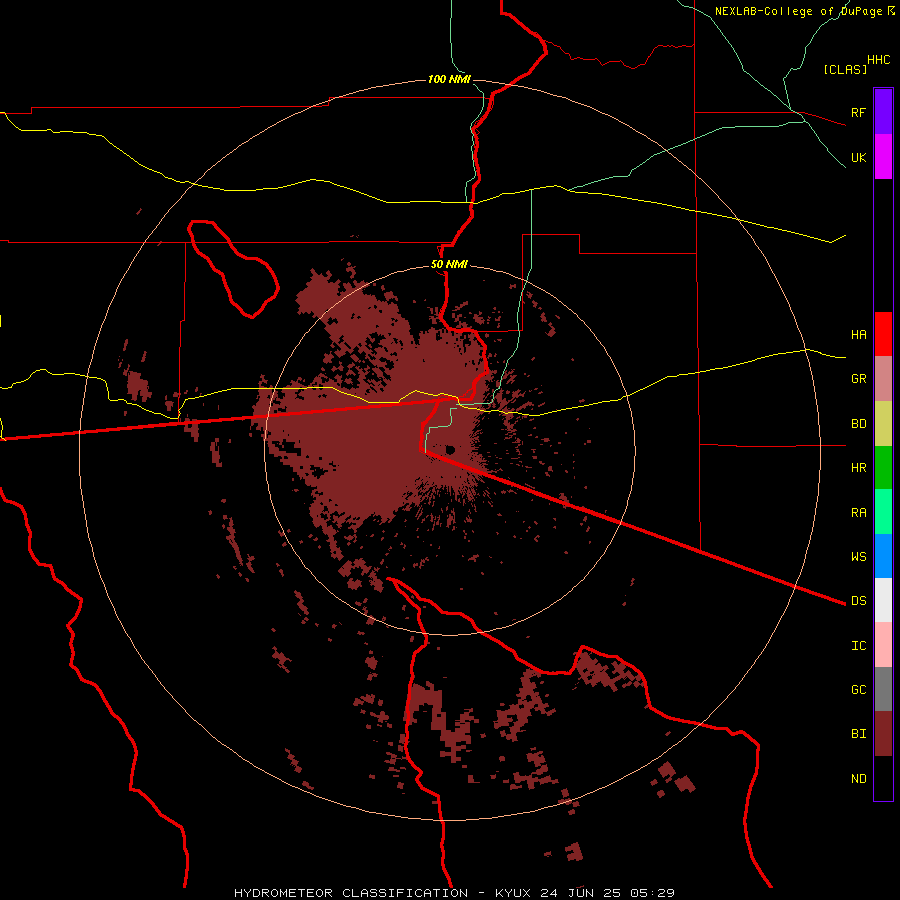Click the GR legend label
The image size is (900, 900).
click(x=858, y=379)
